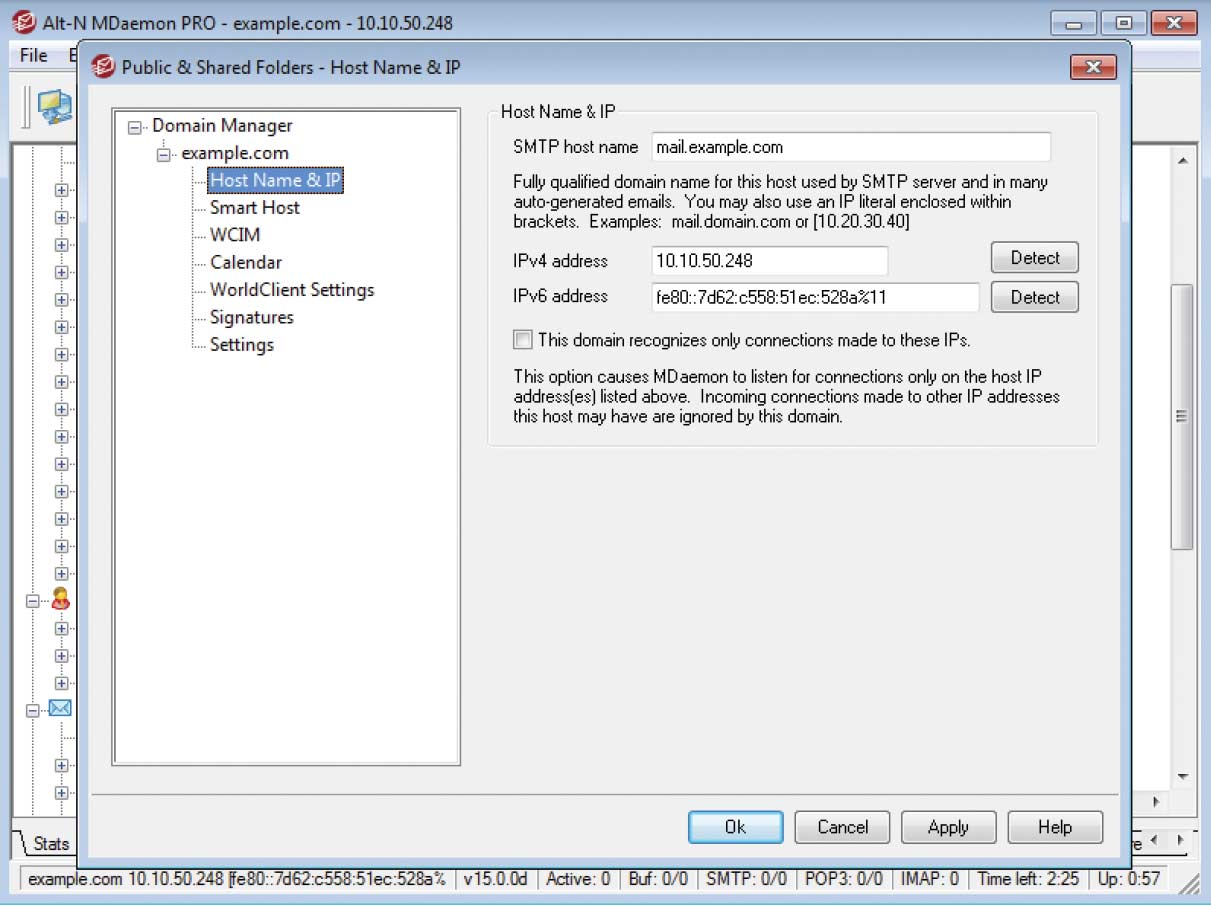Click the SMTP host name field
This screenshot has height=906, width=1211.
(851, 147)
